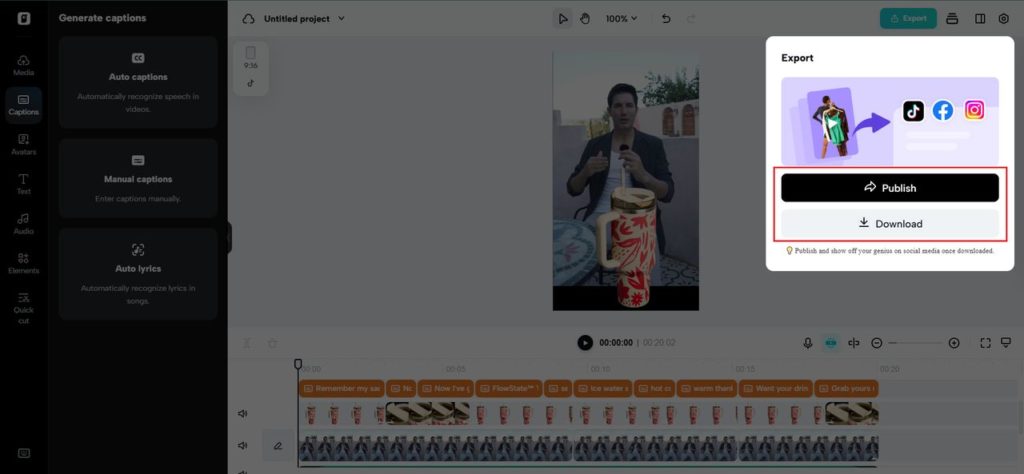Click the microphone record icon in timeline
The height and width of the screenshot is (474, 1024).
click(x=807, y=343)
